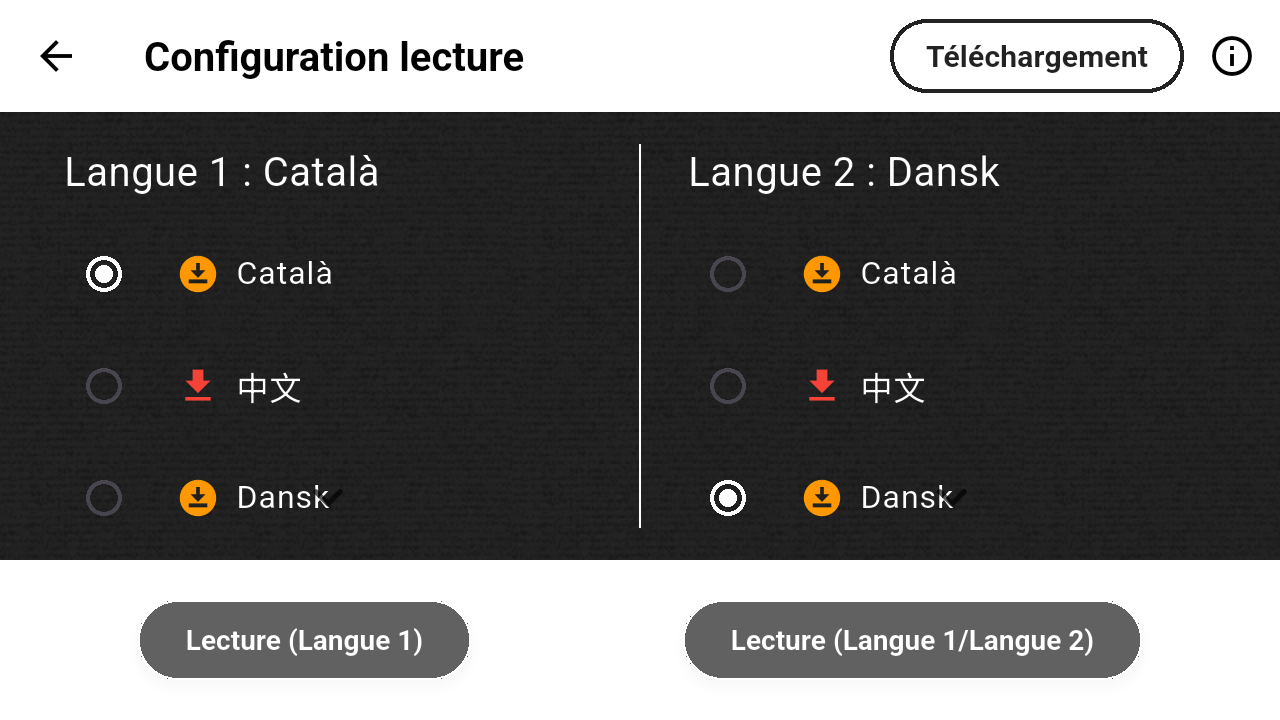Select Català radio button for Langue 2

(x=728, y=274)
